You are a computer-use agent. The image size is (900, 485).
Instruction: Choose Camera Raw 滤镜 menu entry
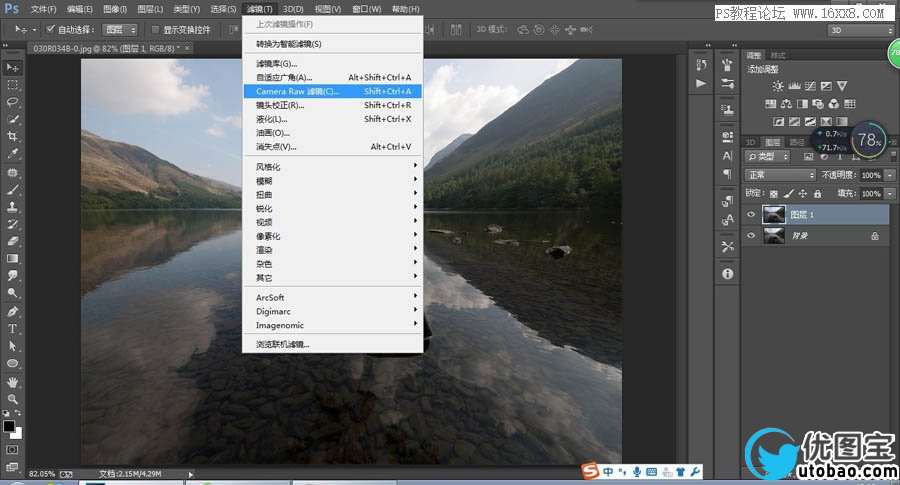coord(332,91)
